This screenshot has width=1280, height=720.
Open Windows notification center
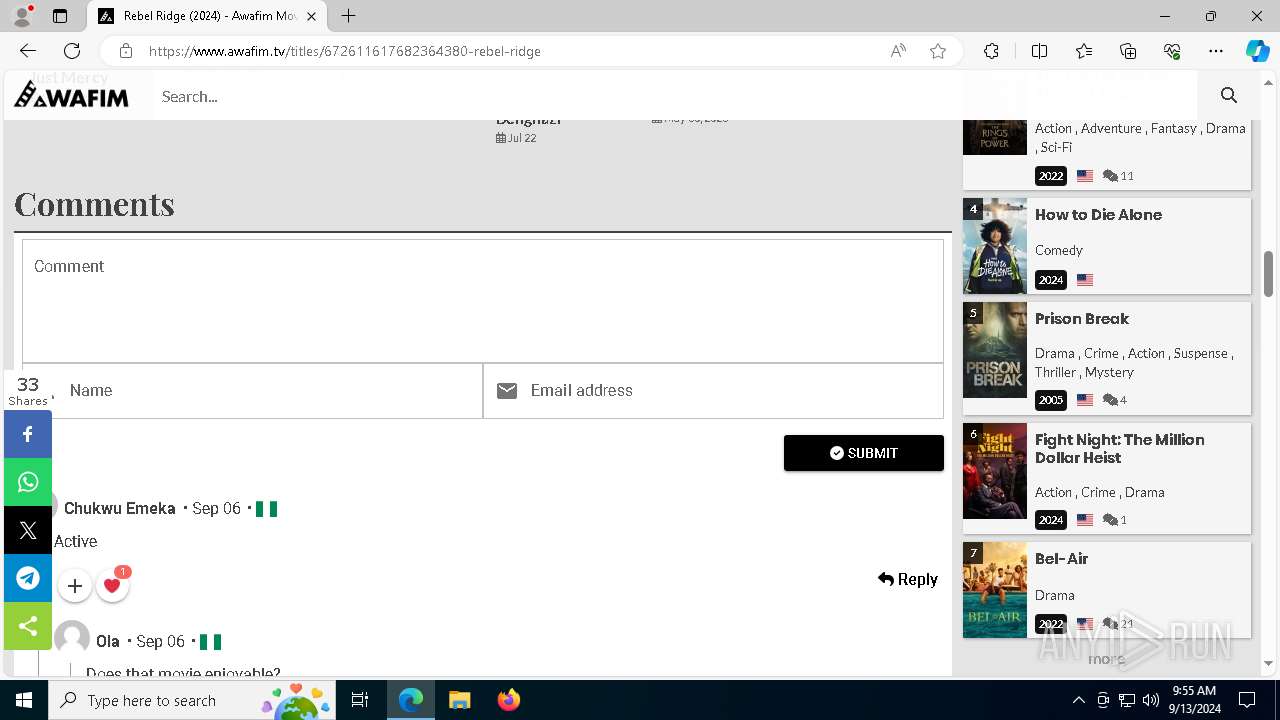point(1247,700)
